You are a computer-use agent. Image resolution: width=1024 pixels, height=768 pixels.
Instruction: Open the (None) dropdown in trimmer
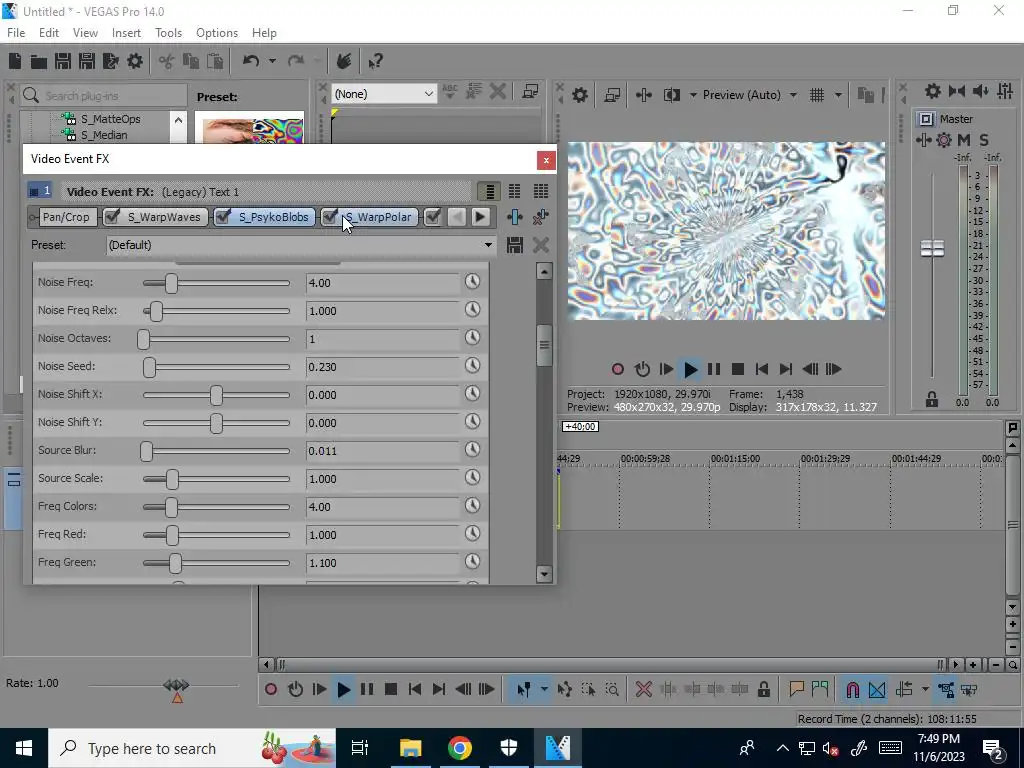[x=383, y=94]
